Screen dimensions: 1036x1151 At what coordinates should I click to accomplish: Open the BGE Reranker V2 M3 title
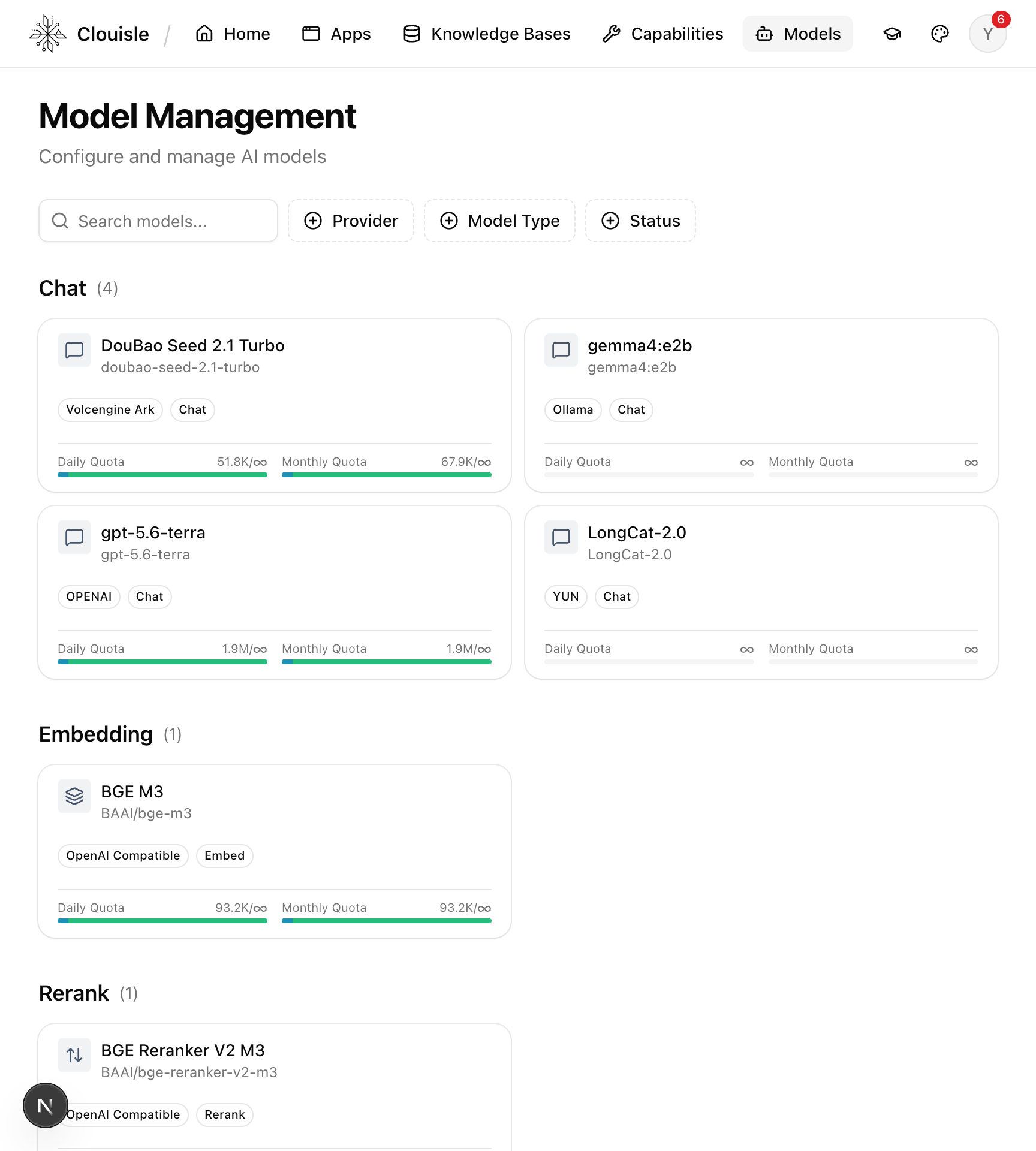point(183,1051)
